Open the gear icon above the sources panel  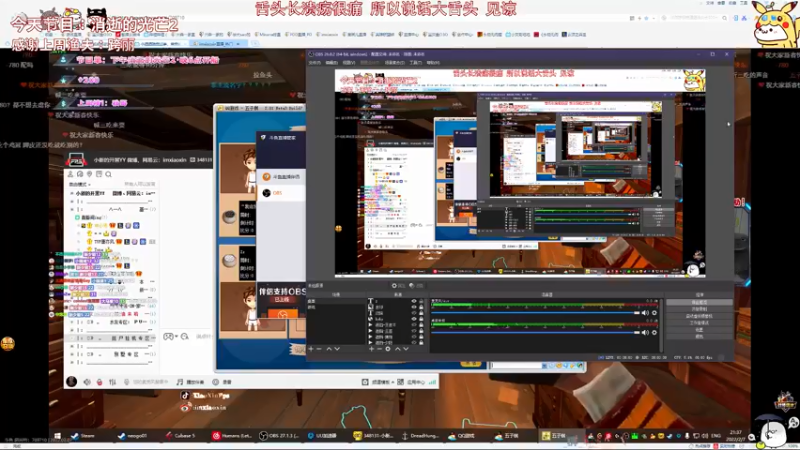(x=394, y=286)
